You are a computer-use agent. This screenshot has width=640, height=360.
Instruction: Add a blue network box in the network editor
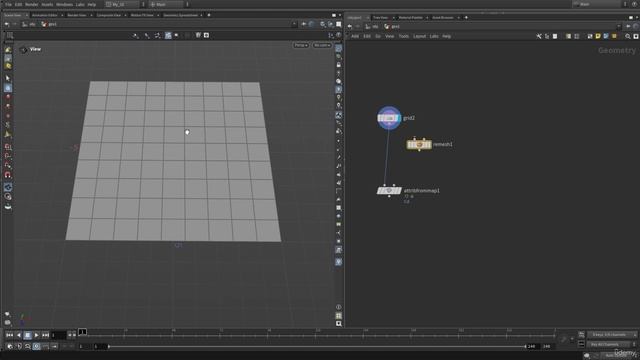606,36
